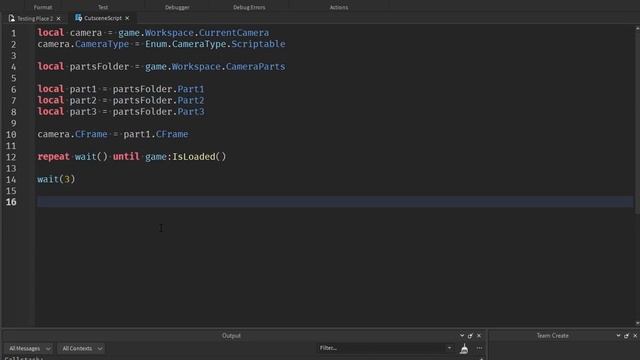Click the Output panel title
Image resolution: width=640 pixels, height=360 pixels.
[x=231, y=336]
